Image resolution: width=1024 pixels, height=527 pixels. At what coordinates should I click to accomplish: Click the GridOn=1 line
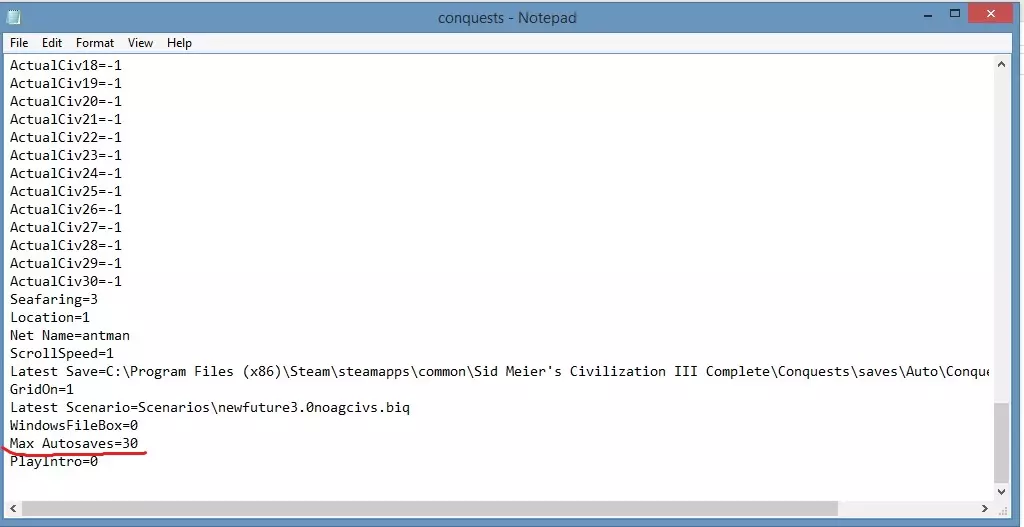[x=42, y=390]
